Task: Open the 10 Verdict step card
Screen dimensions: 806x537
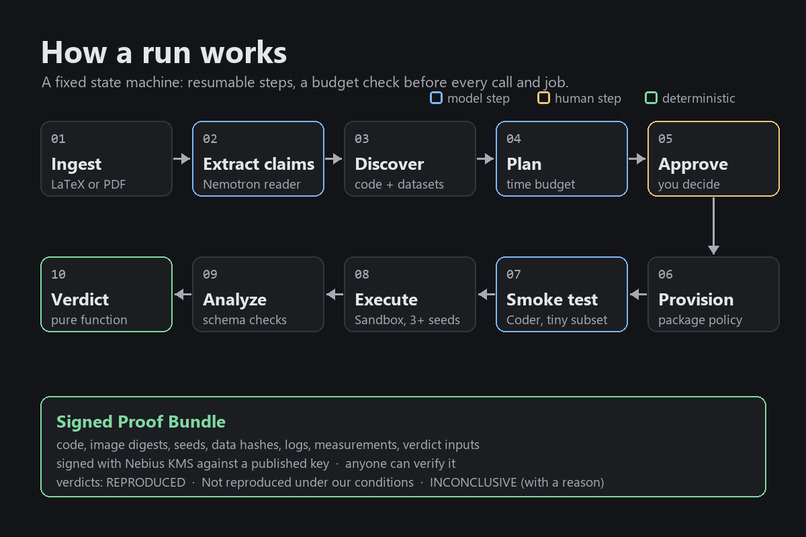Action: coord(106,294)
